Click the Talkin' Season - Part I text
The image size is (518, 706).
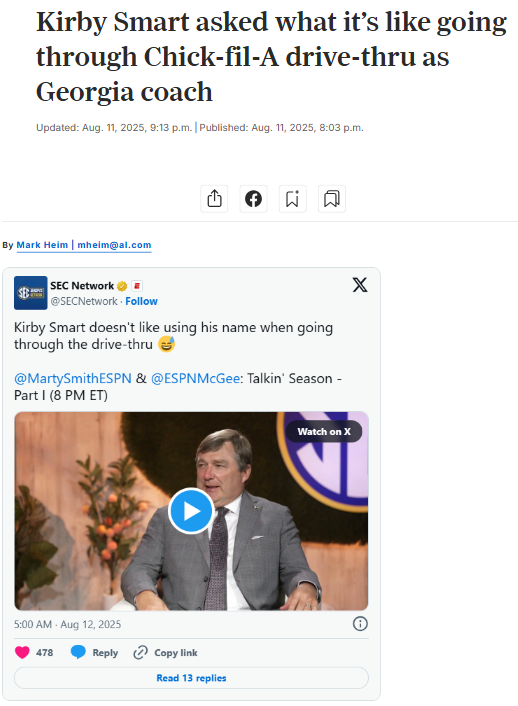178,386
